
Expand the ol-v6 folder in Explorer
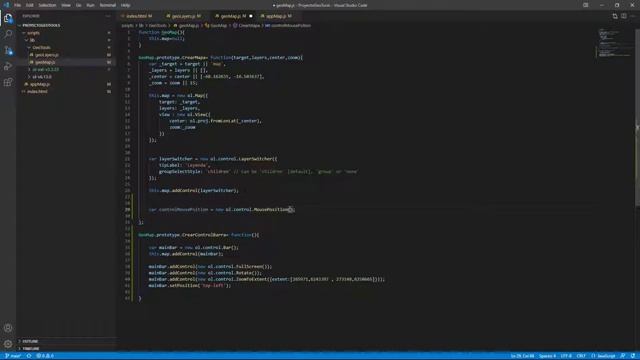(x=42, y=77)
